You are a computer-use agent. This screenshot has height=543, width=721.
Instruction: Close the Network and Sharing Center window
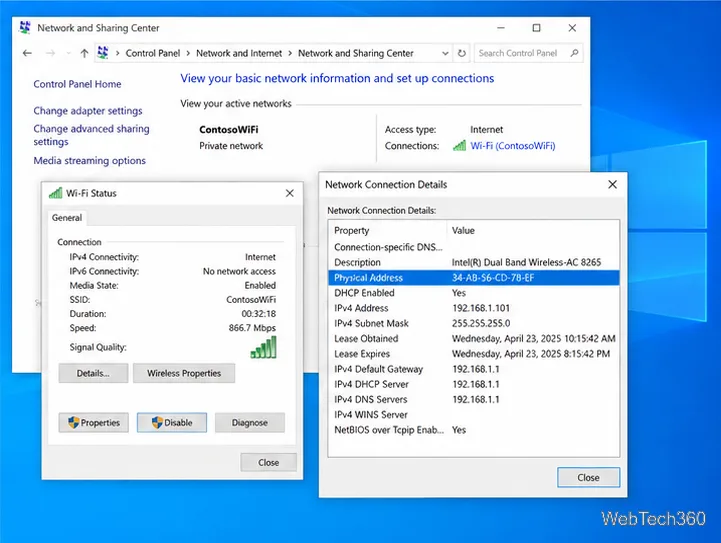[572, 28]
